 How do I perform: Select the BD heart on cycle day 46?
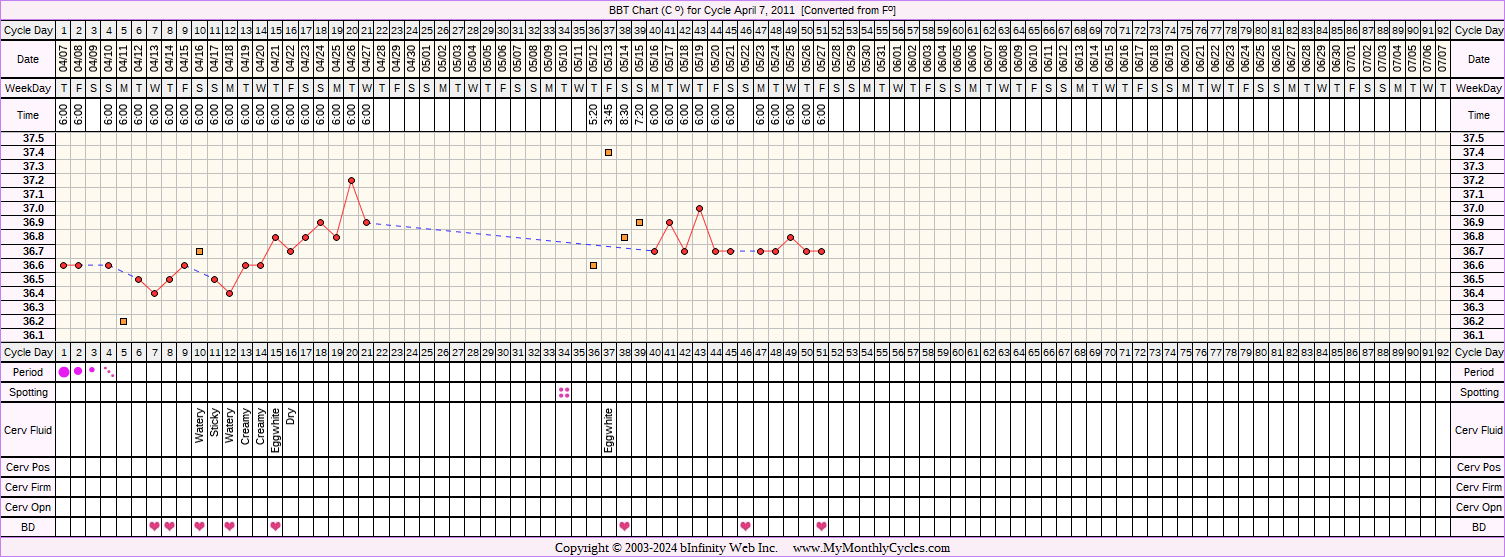pos(745,526)
